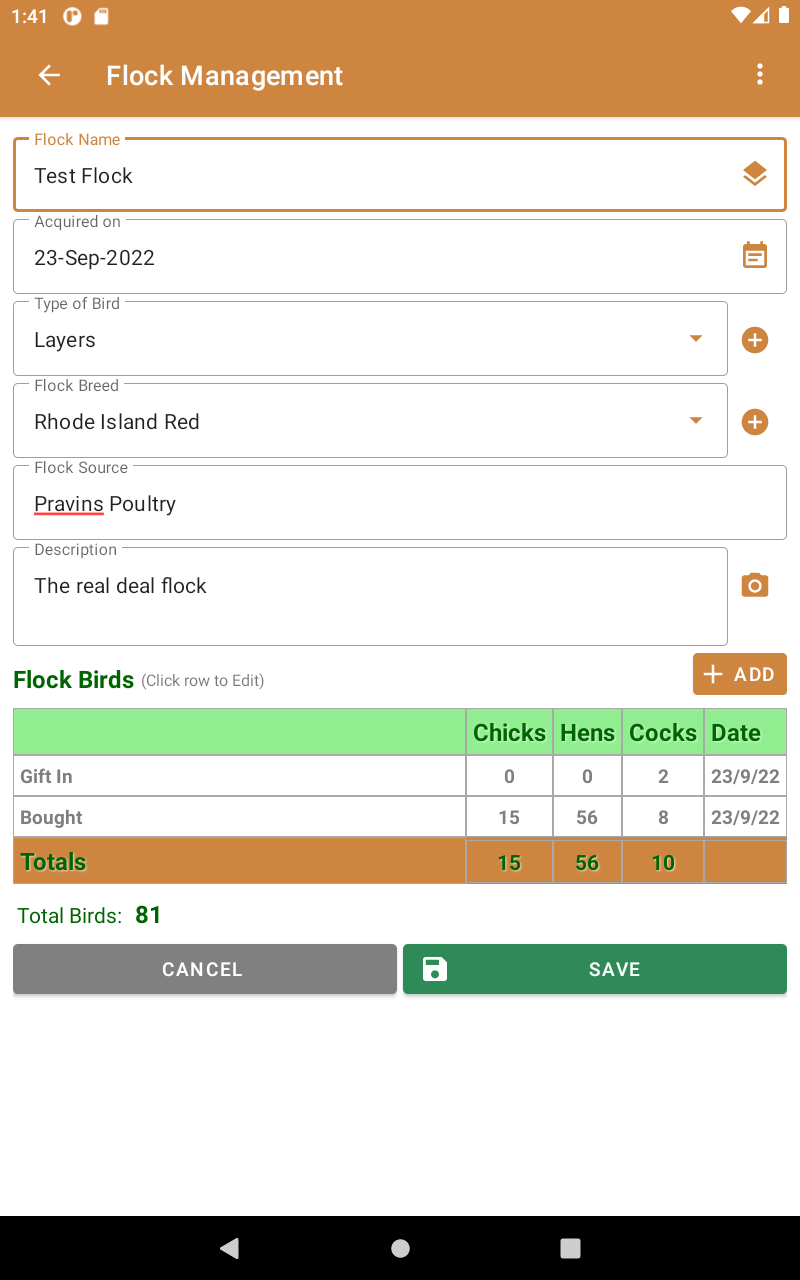Add a new Flock Breed
The height and width of the screenshot is (1280, 800).
click(x=755, y=422)
